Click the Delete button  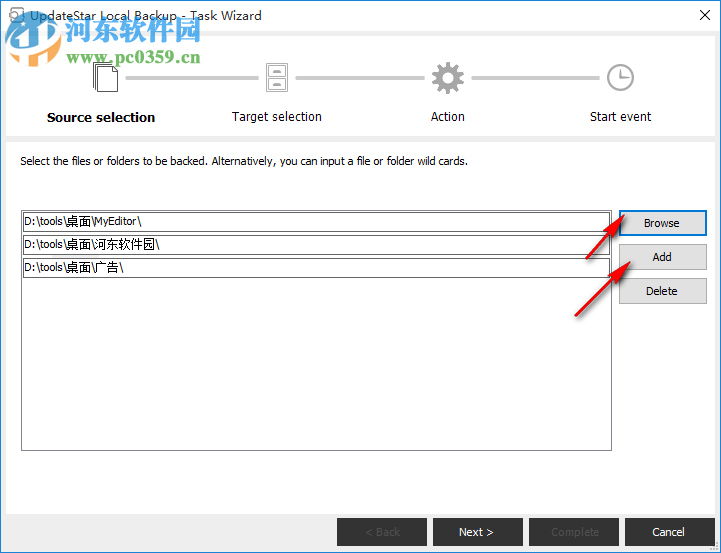pyautogui.click(x=663, y=291)
